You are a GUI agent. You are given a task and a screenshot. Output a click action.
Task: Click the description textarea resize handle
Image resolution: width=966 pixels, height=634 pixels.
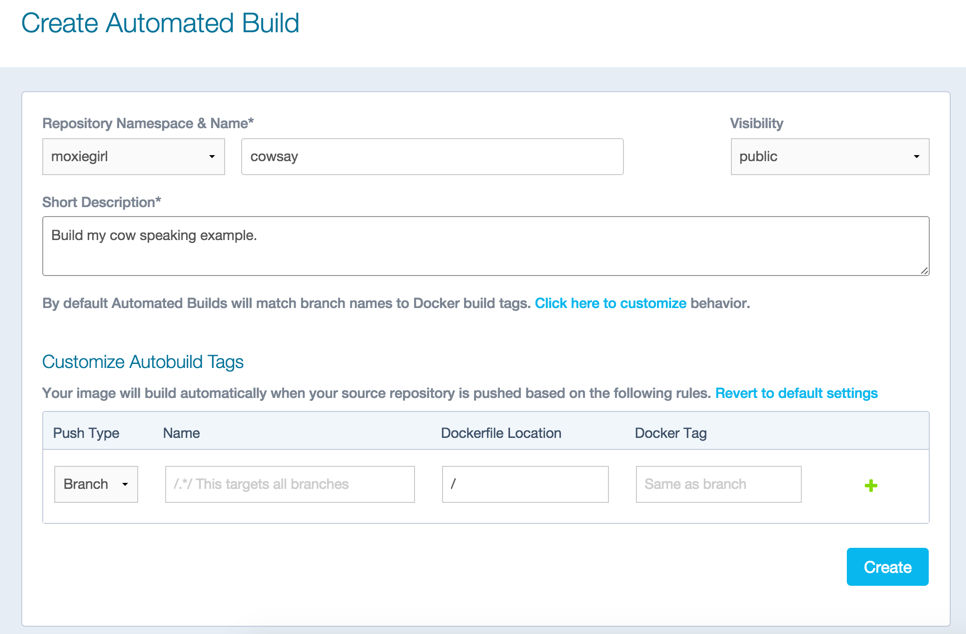pyautogui.click(x=924, y=270)
